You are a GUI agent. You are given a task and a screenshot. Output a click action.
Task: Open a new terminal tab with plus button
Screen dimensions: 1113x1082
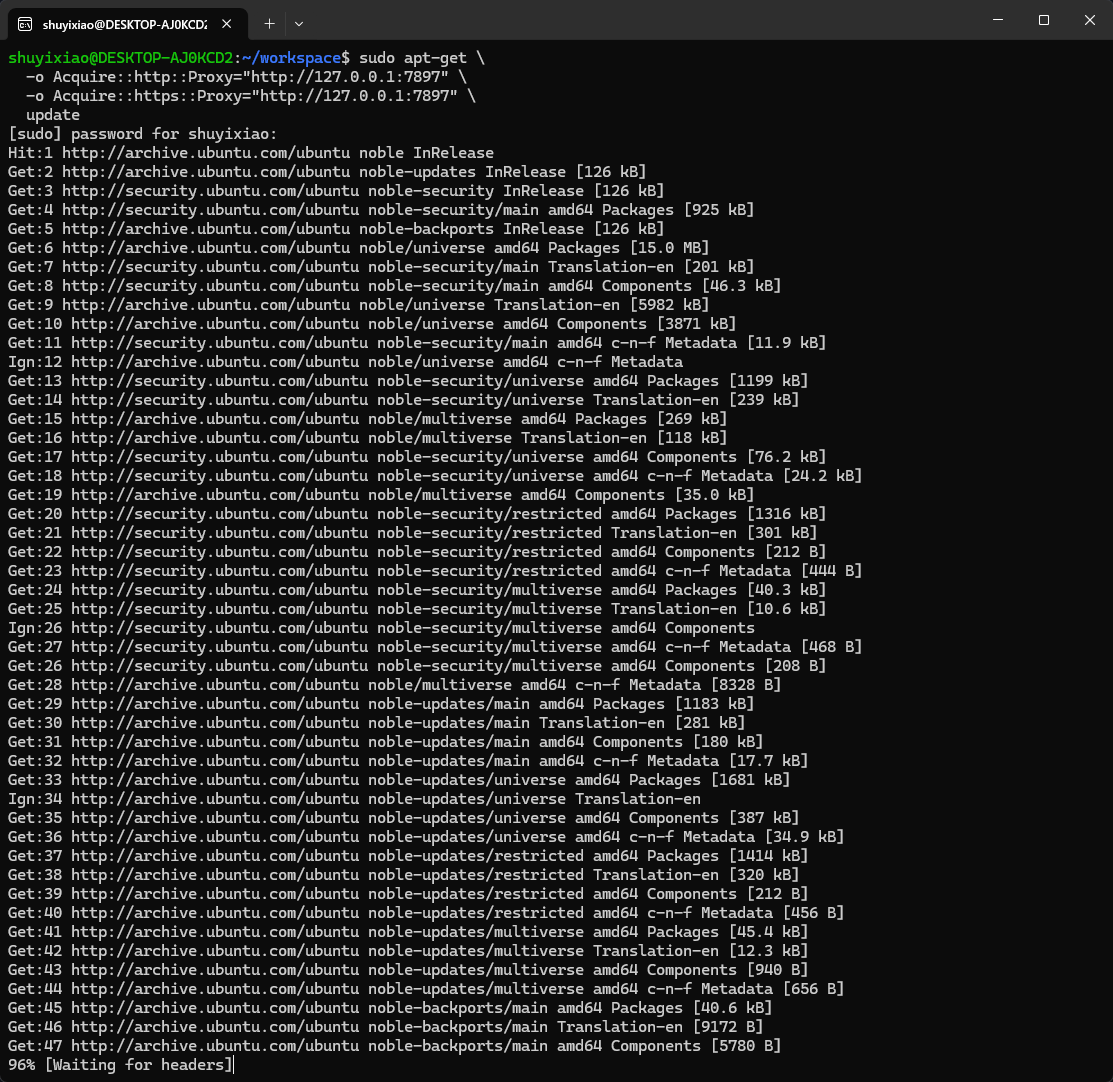269,23
